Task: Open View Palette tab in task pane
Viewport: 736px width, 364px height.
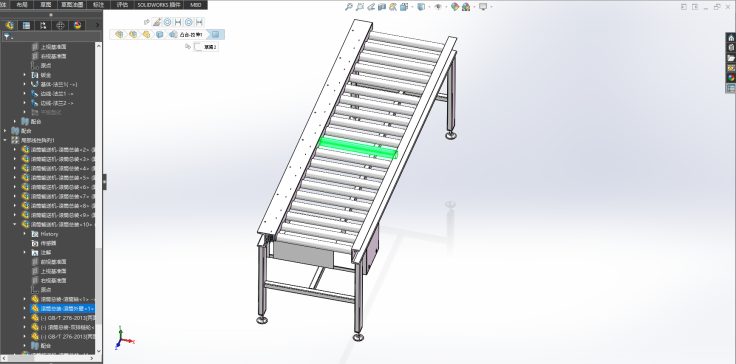Action: pos(731,68)
